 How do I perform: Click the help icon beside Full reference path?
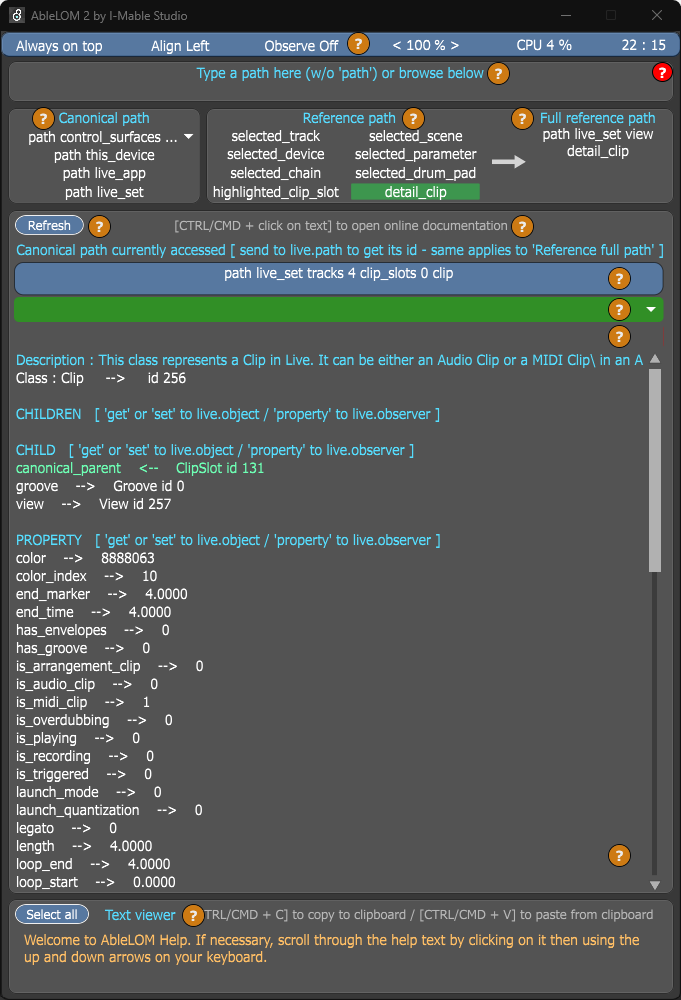(522, 119)
